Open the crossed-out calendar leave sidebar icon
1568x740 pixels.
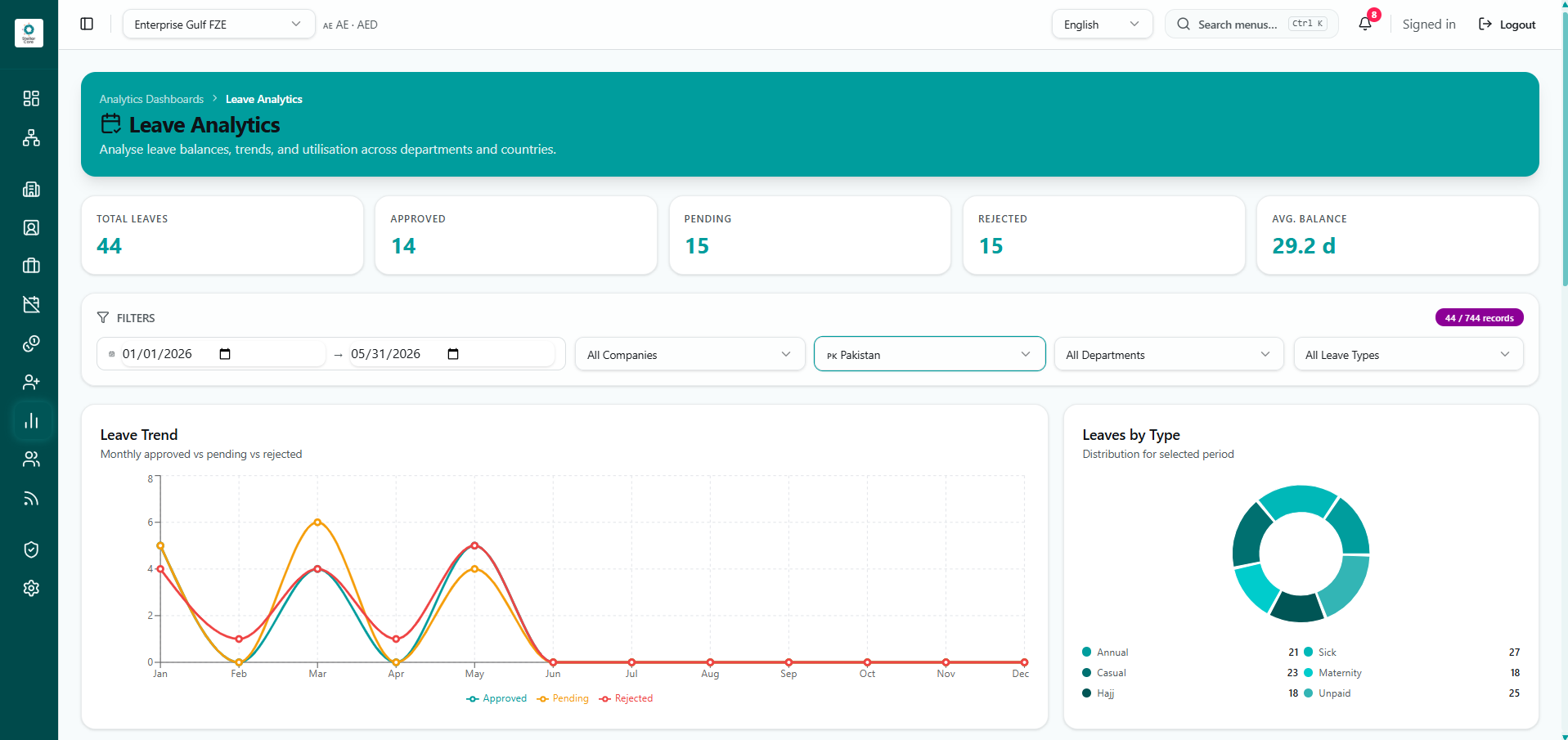coord(31,304)
